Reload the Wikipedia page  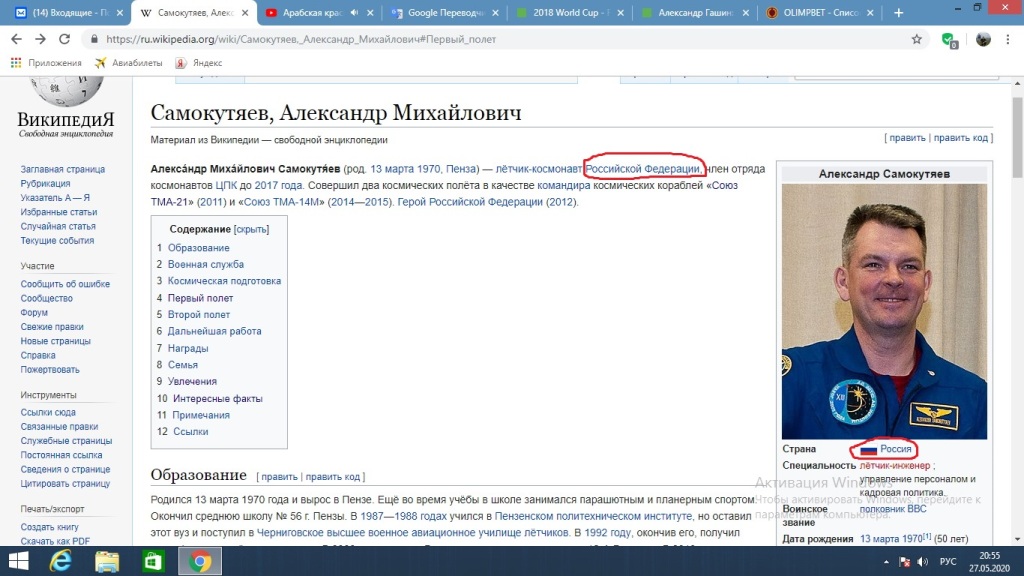pyautogui.click(x=64, y=39)
